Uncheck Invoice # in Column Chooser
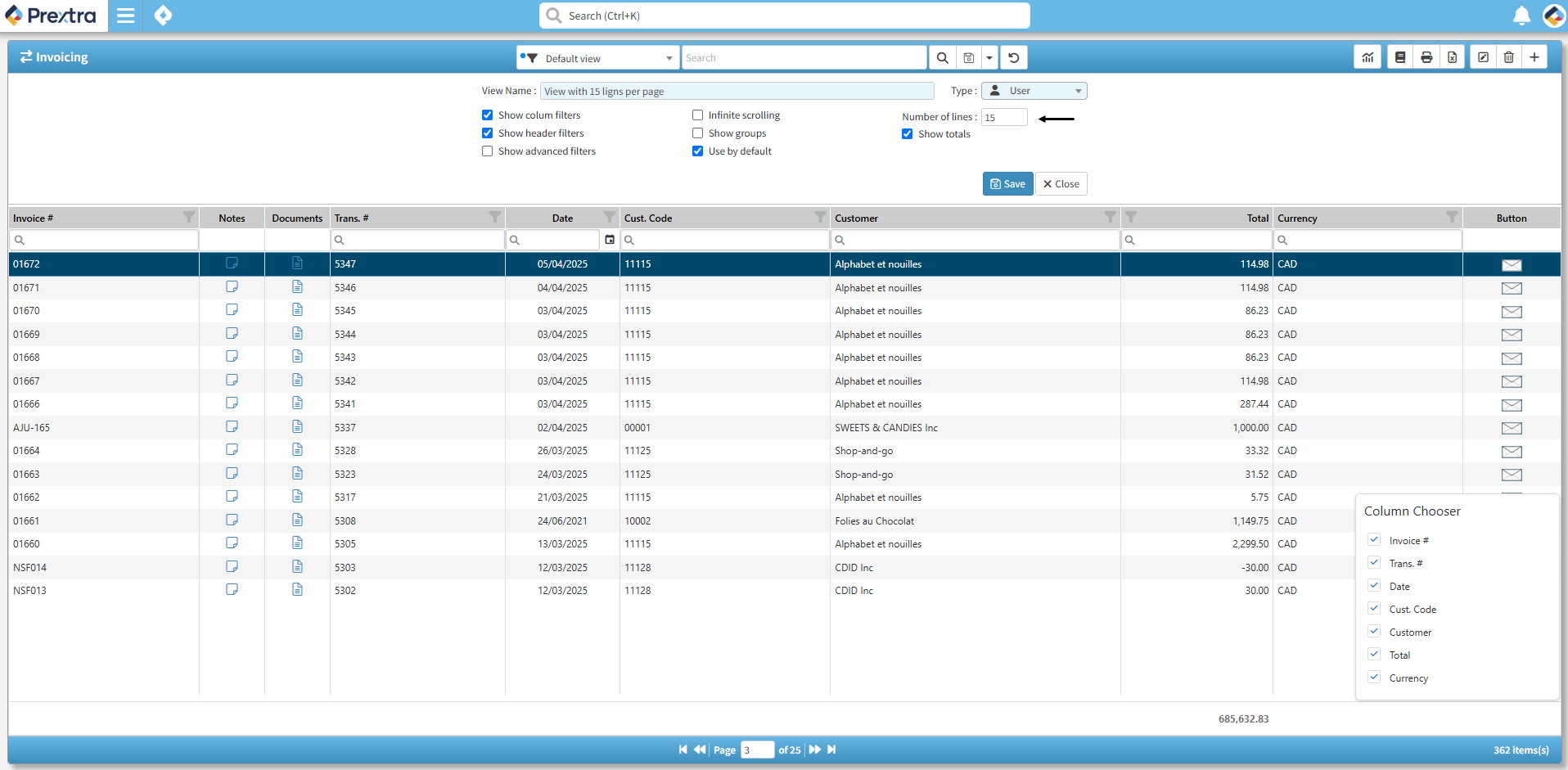 (1374, 540)
